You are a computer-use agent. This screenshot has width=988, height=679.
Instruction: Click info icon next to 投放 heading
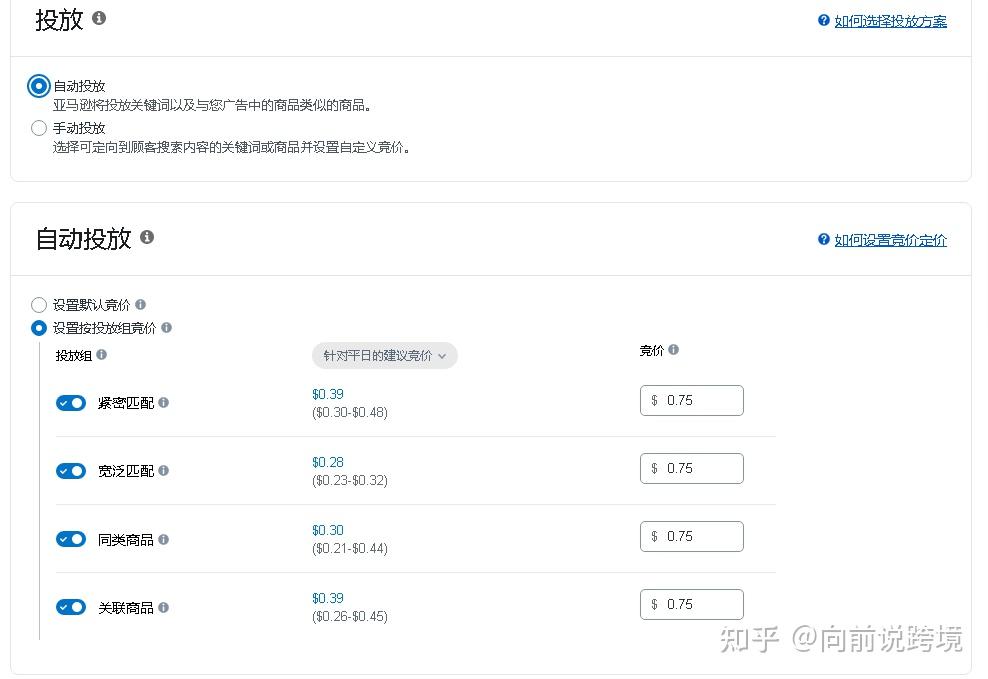click(x=99, y=18)
